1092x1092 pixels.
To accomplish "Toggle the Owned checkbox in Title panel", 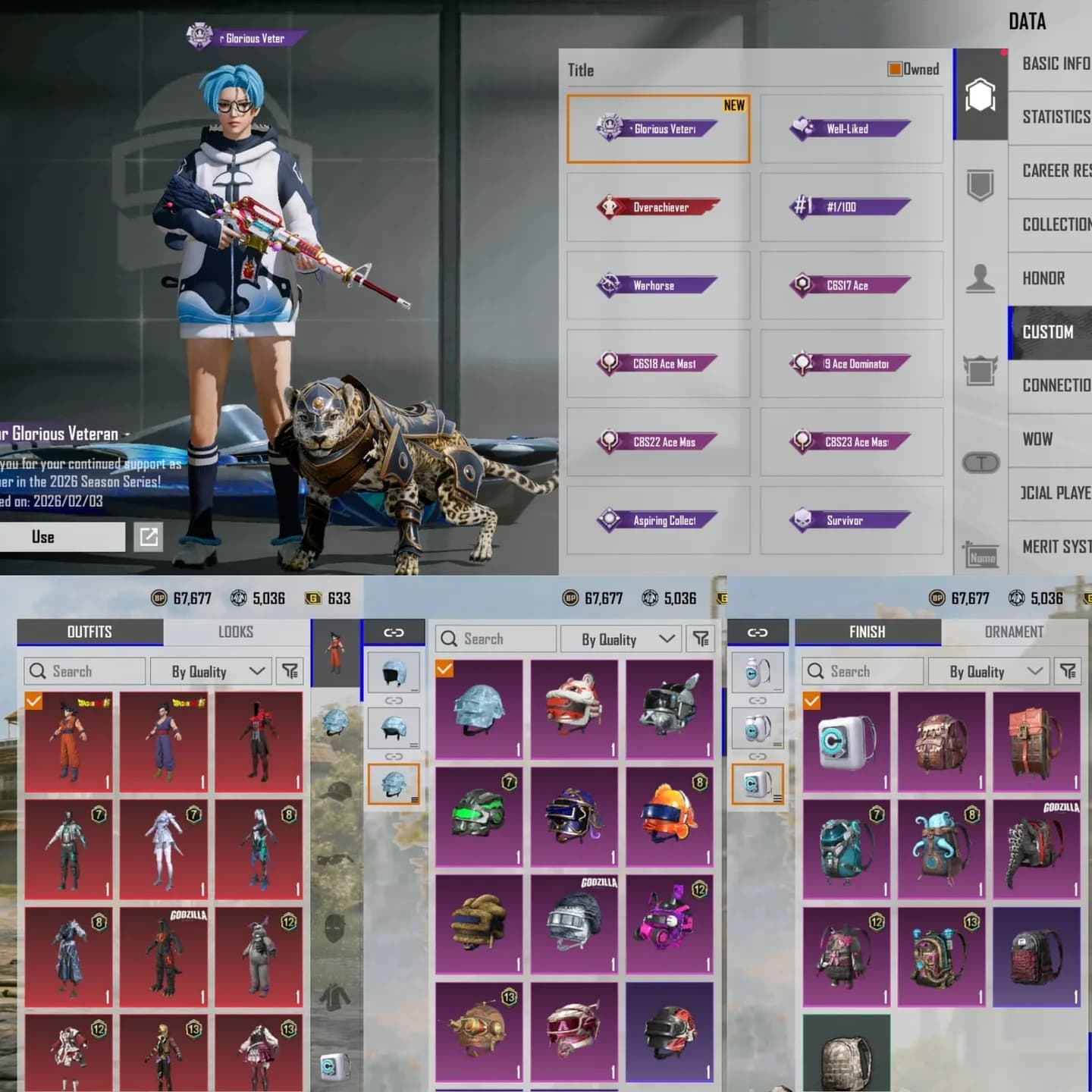I will (895, 69).
